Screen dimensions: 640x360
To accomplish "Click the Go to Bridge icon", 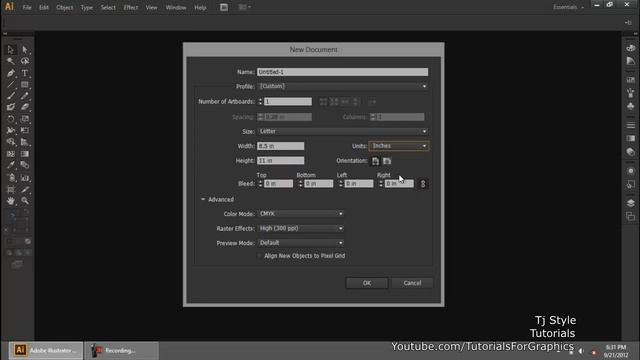I will click(224, 7).
